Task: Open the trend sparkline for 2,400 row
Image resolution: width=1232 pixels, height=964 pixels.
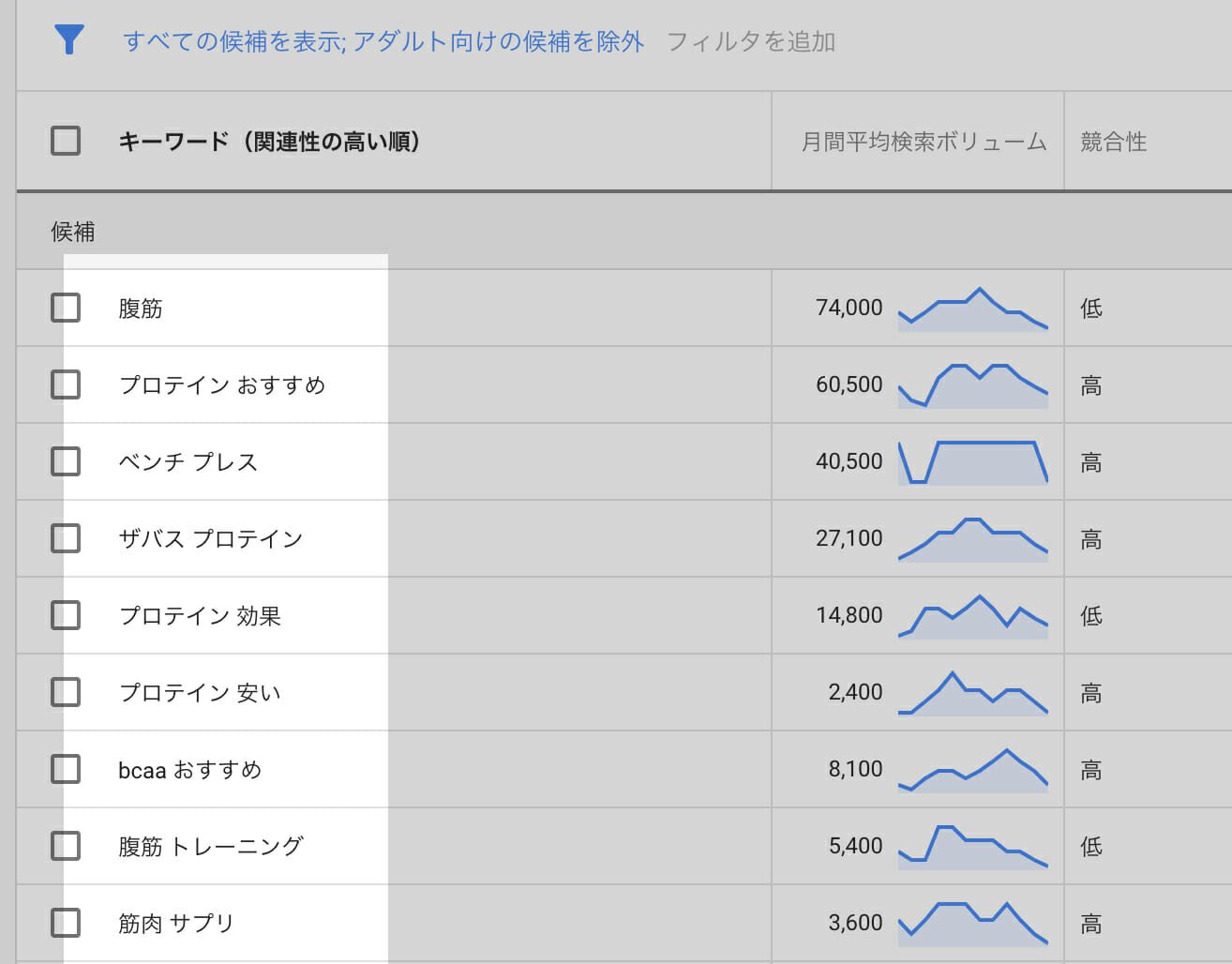Action: pos(973,693)
